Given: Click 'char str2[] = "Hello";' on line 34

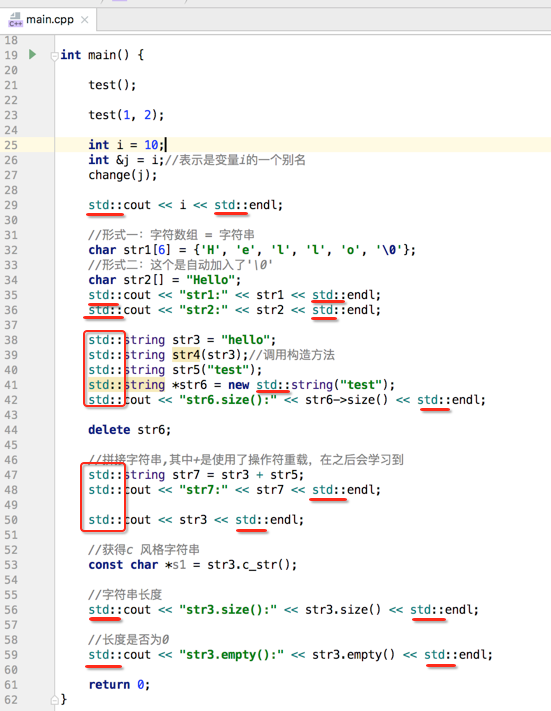Looking at the screenshot, I should (165, 280).
